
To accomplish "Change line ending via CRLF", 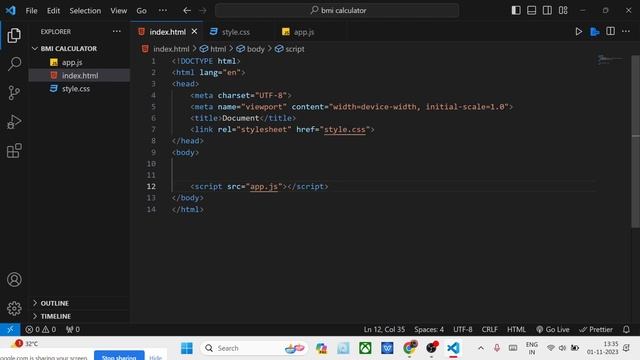I will (489, 329).
